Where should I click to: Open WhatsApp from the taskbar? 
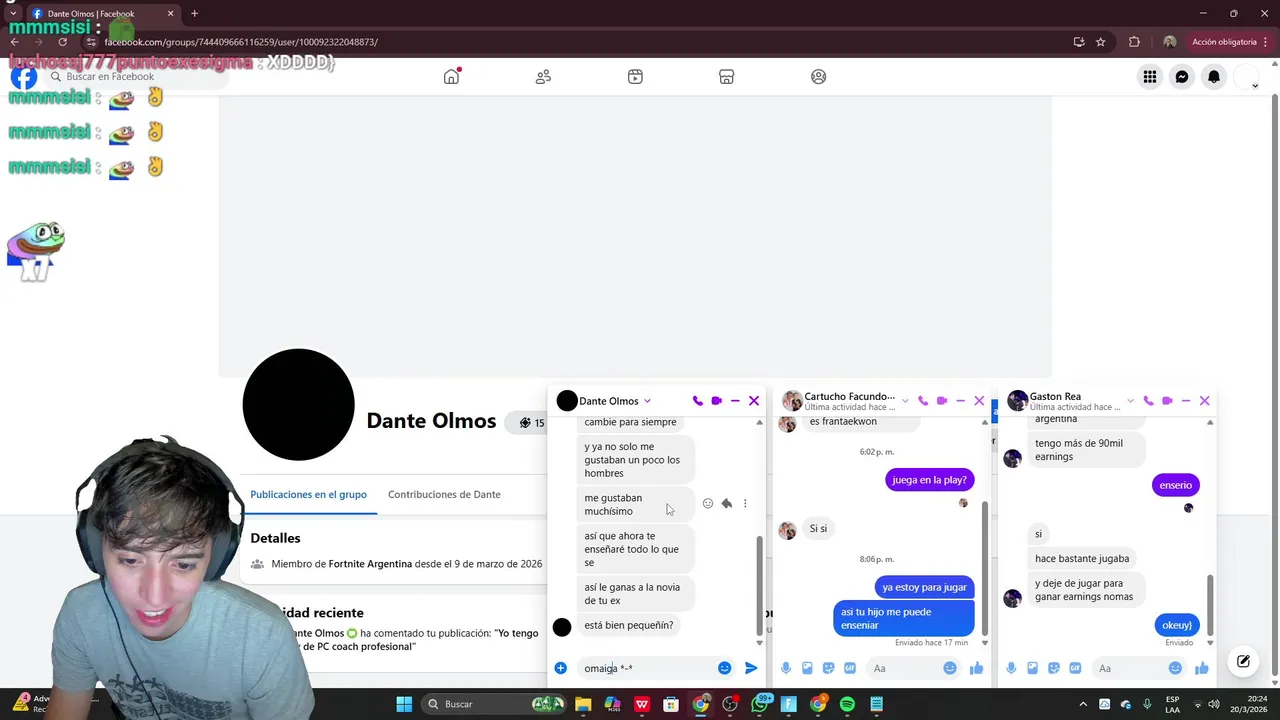tap(759, 704)
